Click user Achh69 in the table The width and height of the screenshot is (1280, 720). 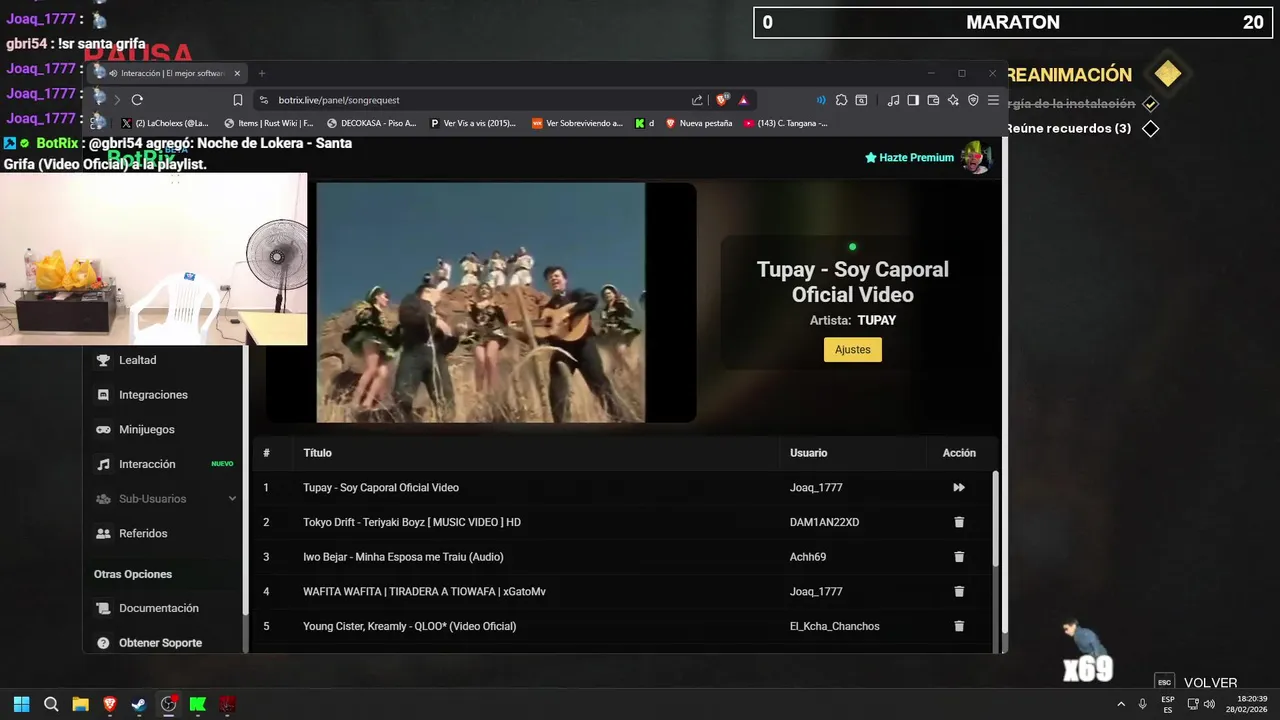pyautogui.click(x=808, y=557)
